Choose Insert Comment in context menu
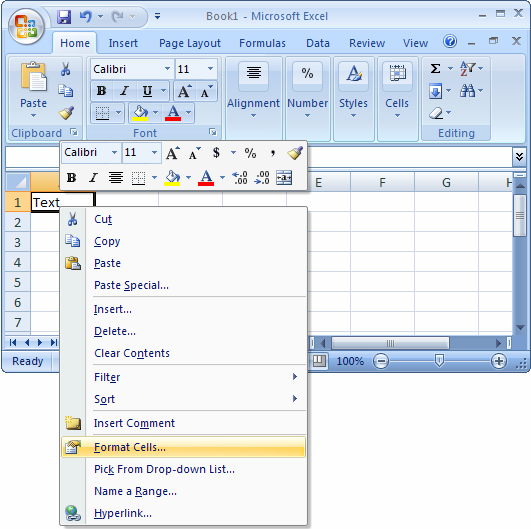This screenshot has width=531, height=529. coord(184,423)
